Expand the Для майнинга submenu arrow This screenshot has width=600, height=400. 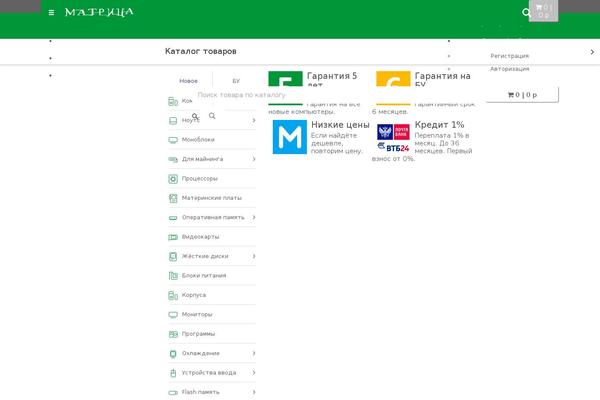(254, 159)
